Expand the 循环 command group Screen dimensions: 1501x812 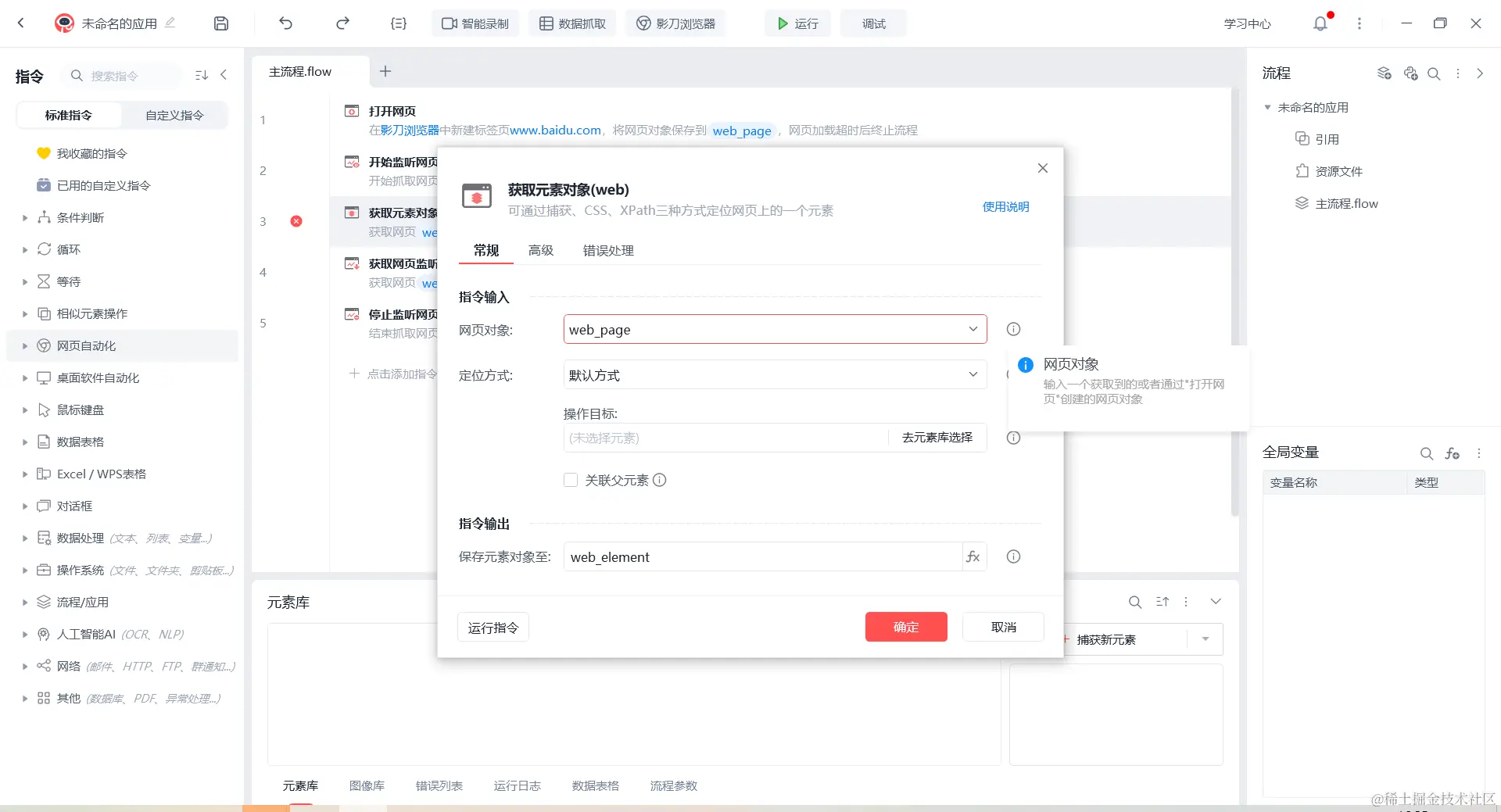25,250
